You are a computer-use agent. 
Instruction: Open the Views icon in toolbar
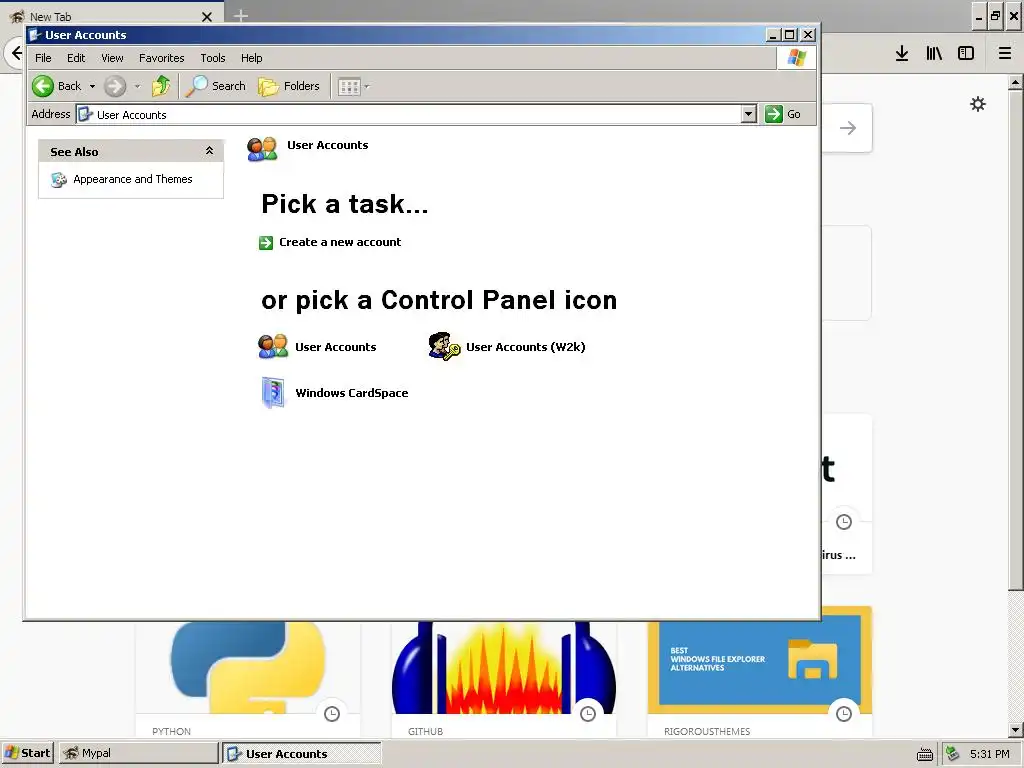coord(349,87)
